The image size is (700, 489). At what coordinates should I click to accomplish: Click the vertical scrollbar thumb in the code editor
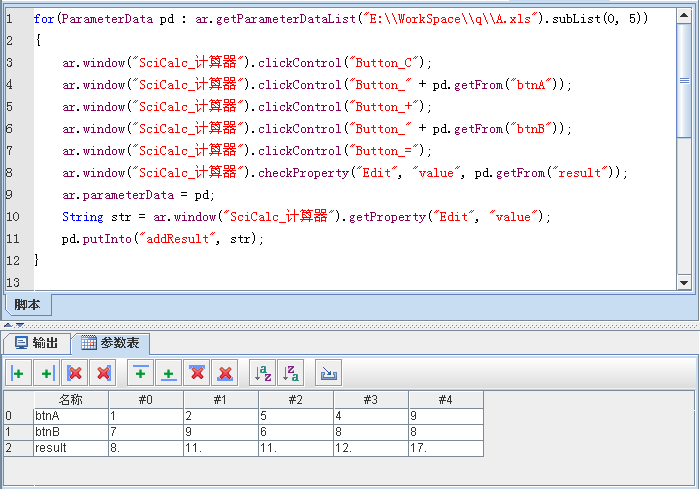pos(683,80)
